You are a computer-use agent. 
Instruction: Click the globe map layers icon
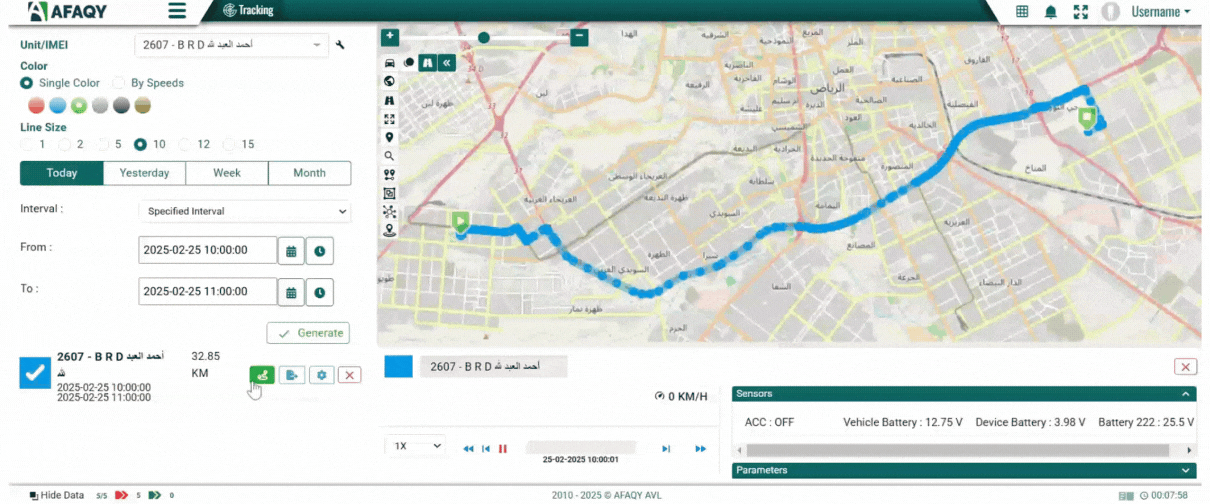coord(389,81)
